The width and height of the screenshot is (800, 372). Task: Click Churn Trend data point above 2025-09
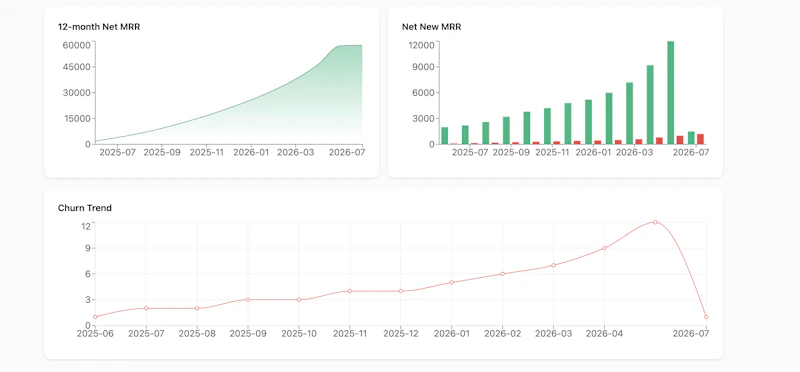pos(248,300)
